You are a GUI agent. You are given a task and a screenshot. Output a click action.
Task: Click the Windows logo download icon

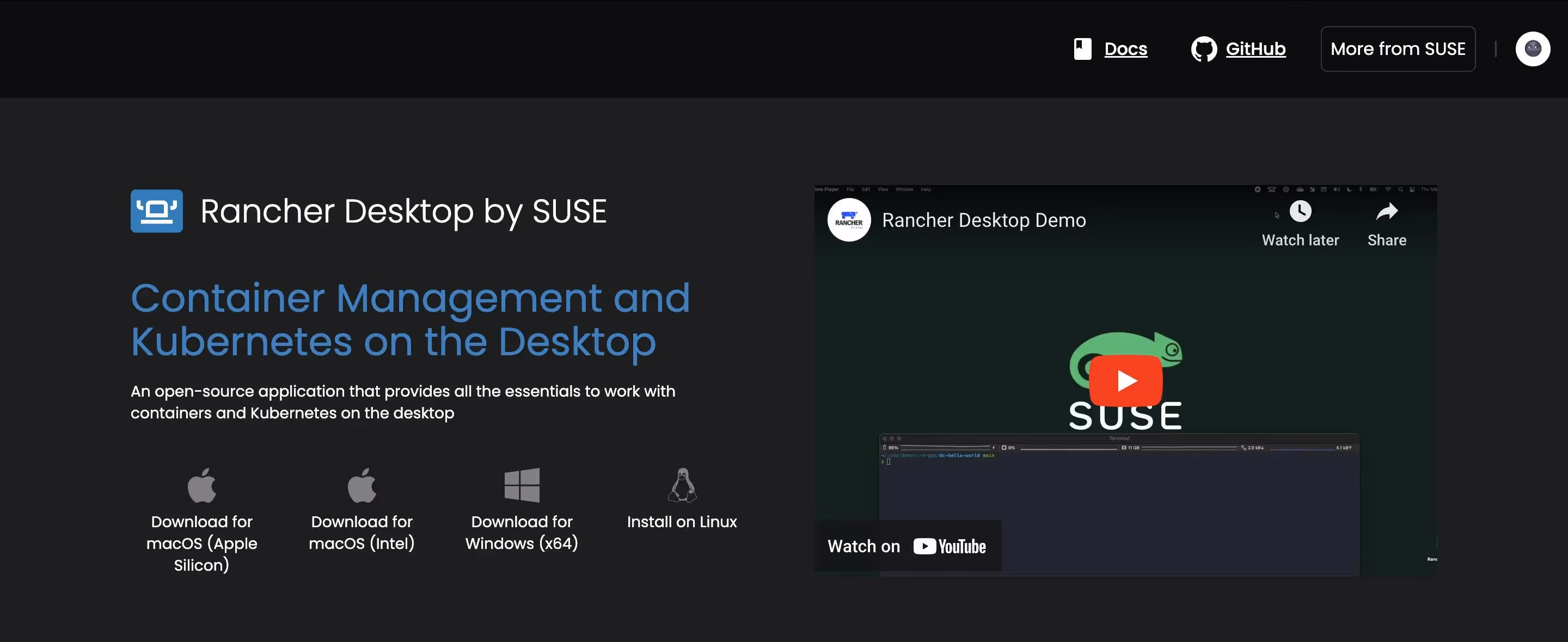[522, 485]
